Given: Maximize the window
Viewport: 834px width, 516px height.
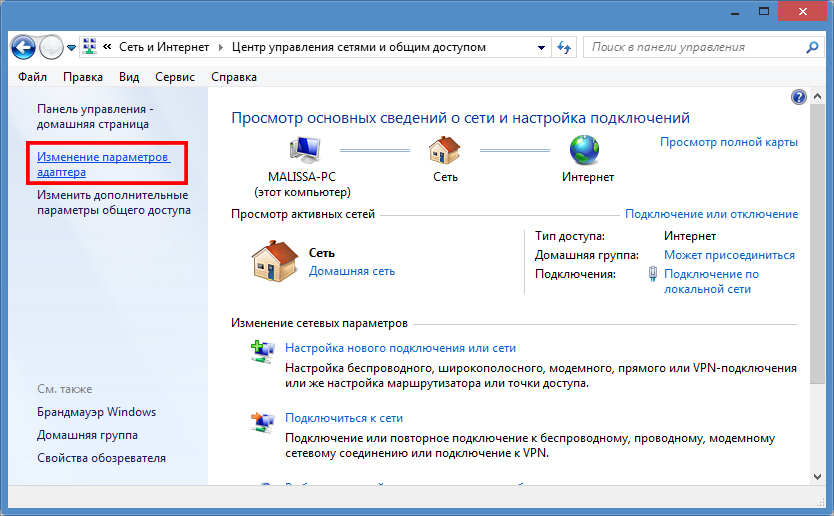Looking at the screenshot, I should (x=764, y=11).
